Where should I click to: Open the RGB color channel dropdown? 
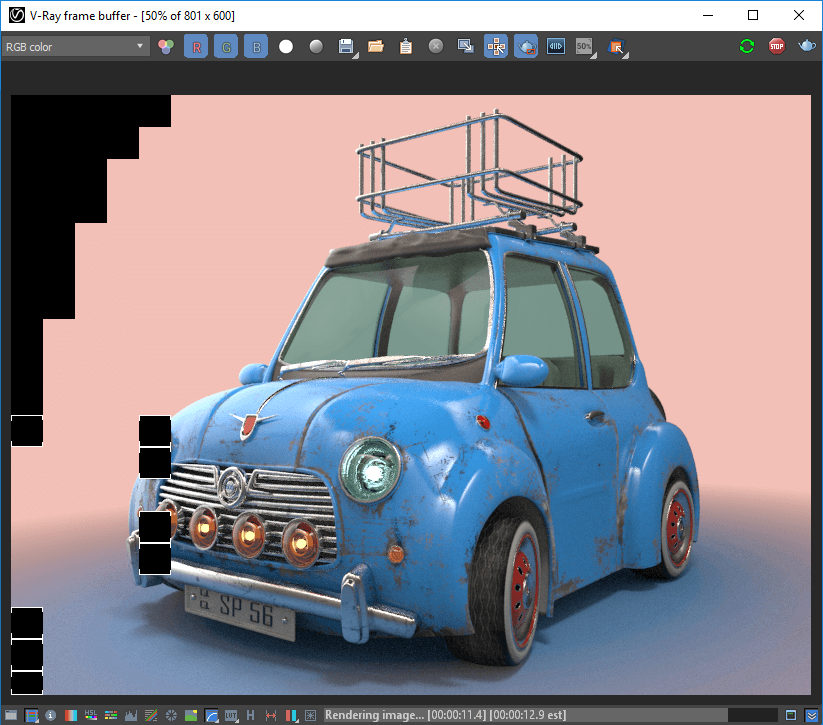coord(75,47)
